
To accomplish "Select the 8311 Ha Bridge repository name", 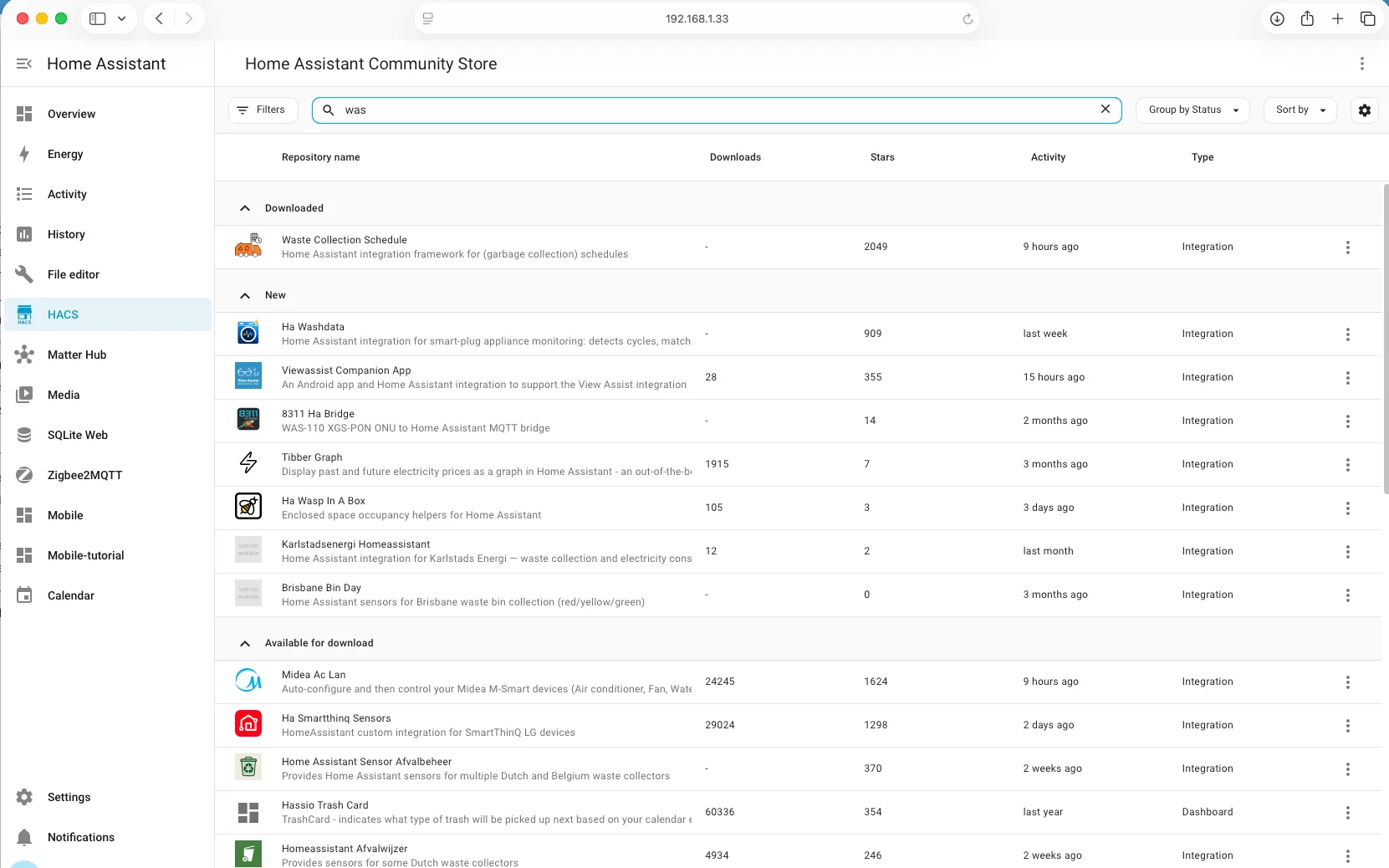I will pyautogui.click(x=318, y=414).
